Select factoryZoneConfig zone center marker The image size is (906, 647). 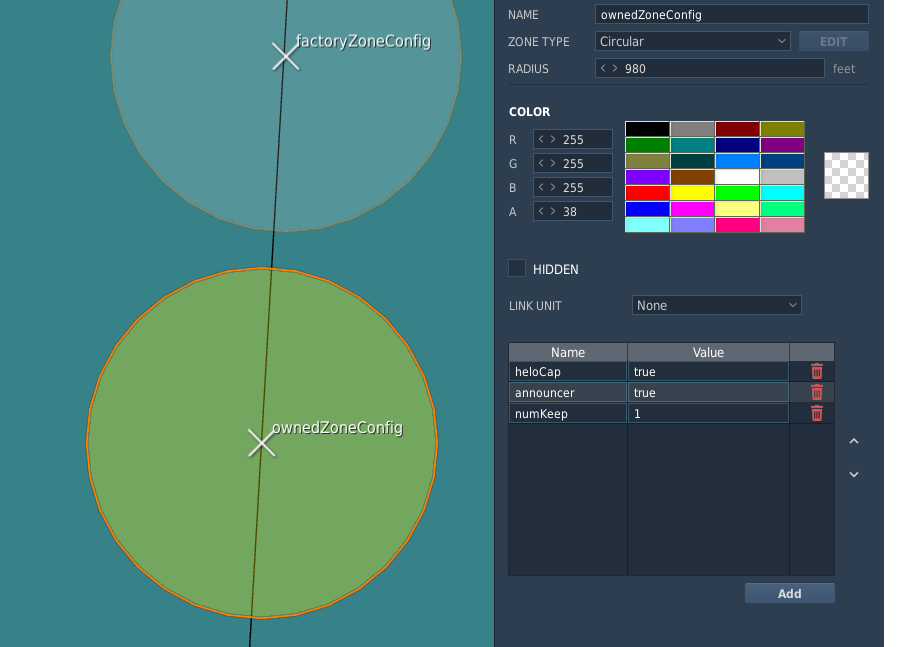click(285, 57)
